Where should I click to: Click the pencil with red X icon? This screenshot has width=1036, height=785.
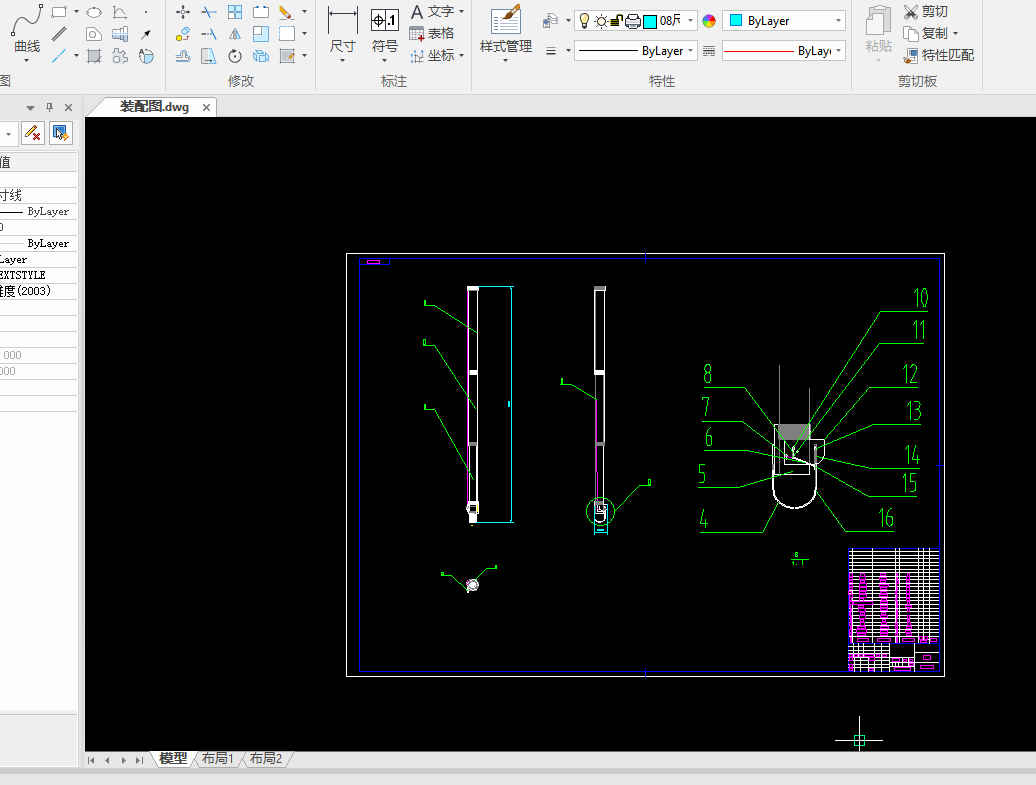pyautogui.click(x=32, y=133)
